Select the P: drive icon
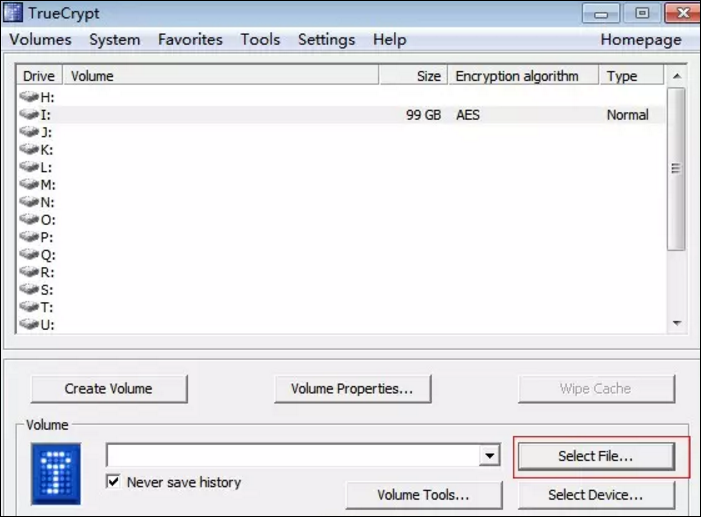This screenshot has width=701, height=517. coord(29,237)
